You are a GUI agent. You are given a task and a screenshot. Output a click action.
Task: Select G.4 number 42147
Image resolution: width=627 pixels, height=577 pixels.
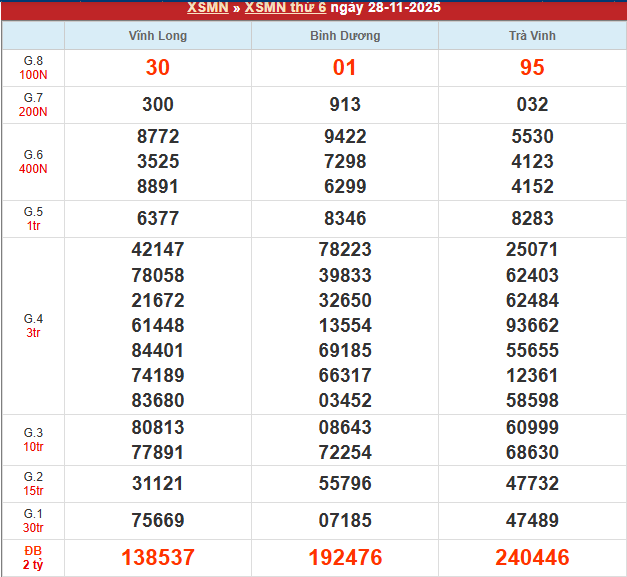(x=158, y=250)
